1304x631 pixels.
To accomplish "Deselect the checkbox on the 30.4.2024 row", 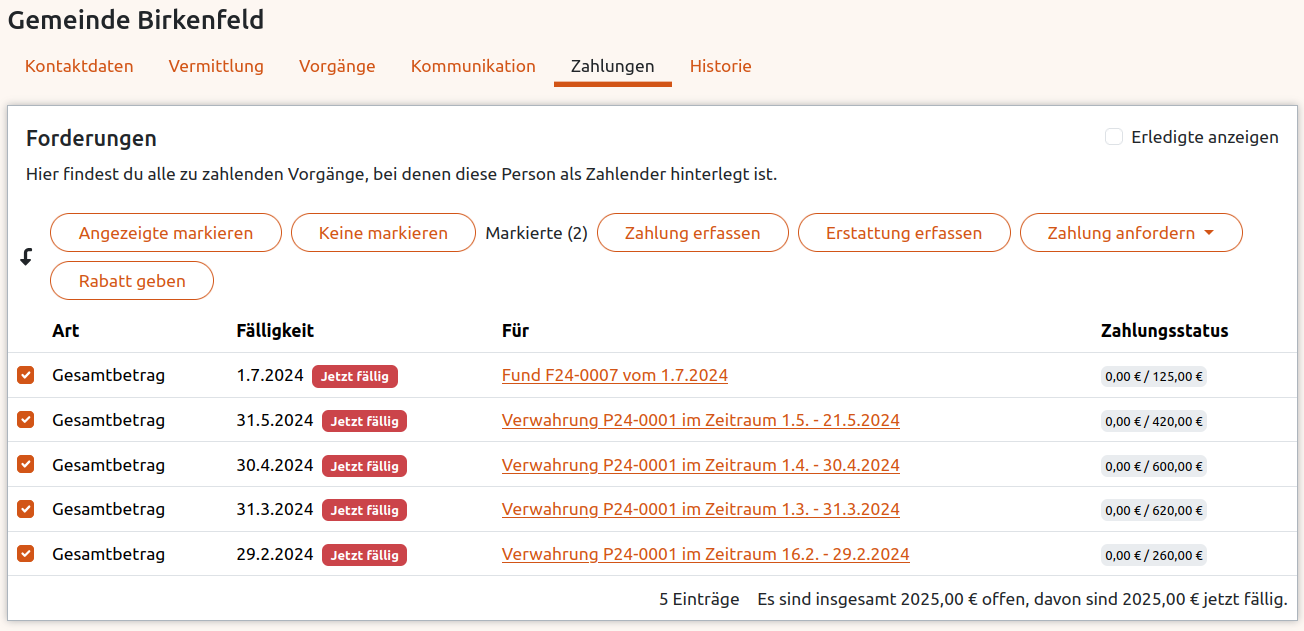I will coord(25,465).
